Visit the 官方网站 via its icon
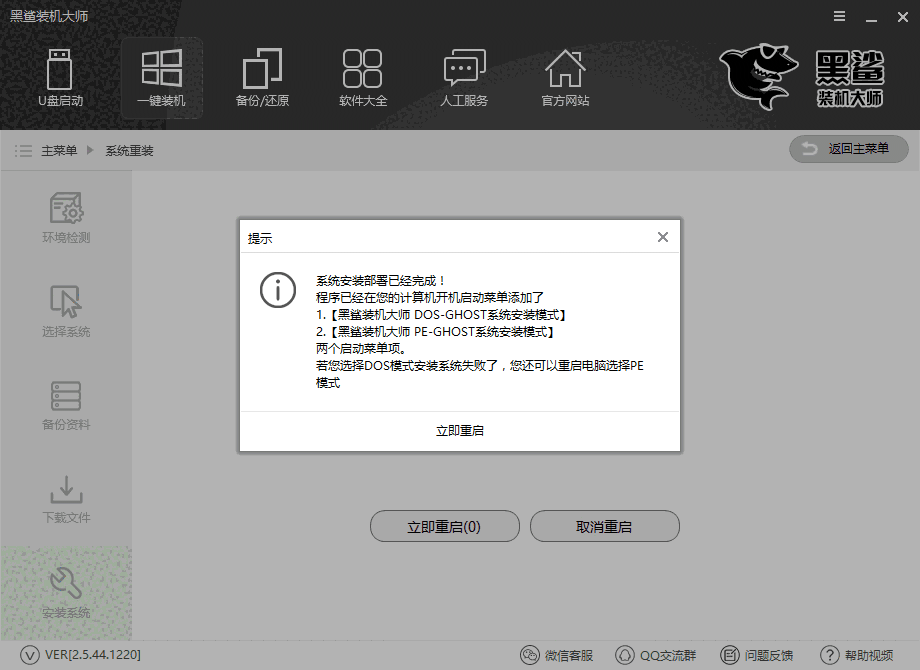The height and width of the screenshot is (670, 920). [x=564, y=78]
